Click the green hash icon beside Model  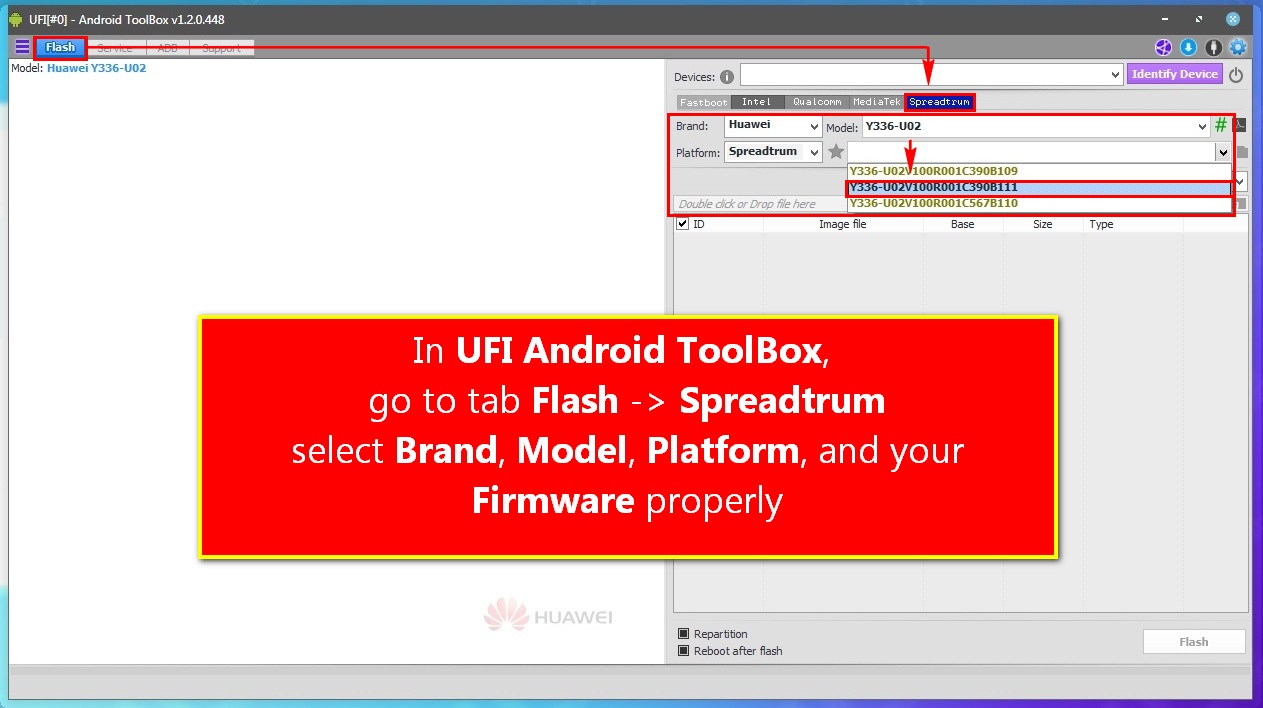click(1220, 126)
